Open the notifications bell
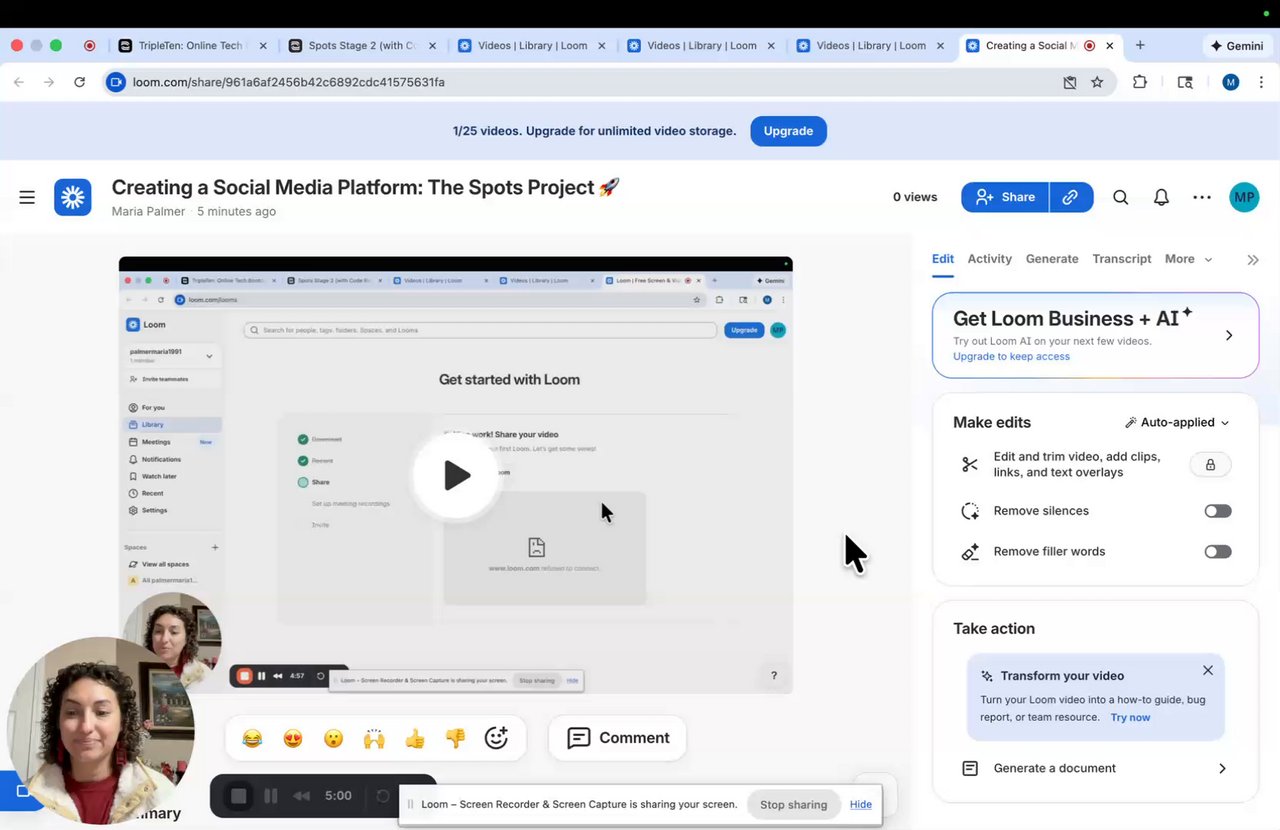 (1161, 198)
